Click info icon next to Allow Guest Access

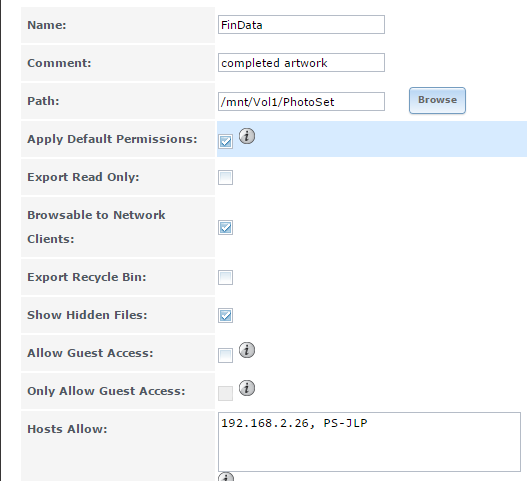pyautogui.click(x=247, y=350)
